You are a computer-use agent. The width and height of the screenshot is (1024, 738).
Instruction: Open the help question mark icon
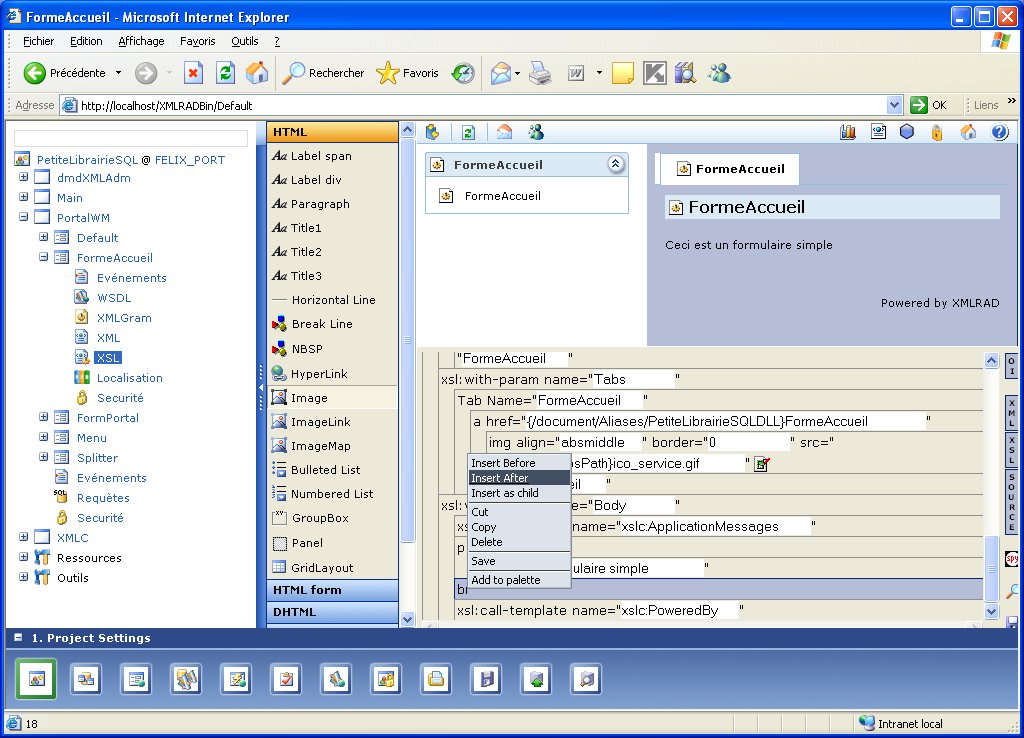pyautogui.click(x=999, y=132)
